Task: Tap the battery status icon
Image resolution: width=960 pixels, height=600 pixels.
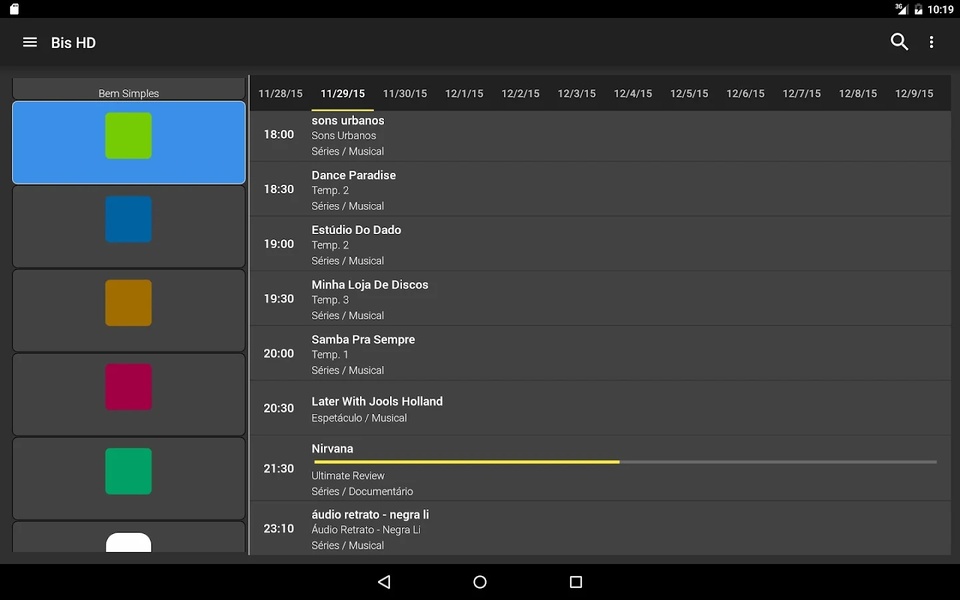Action: 918,9
